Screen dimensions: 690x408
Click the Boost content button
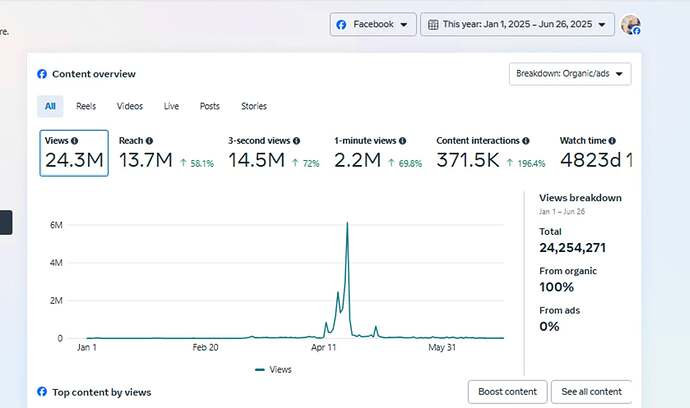pyautogui.click(x=507, y=391)
